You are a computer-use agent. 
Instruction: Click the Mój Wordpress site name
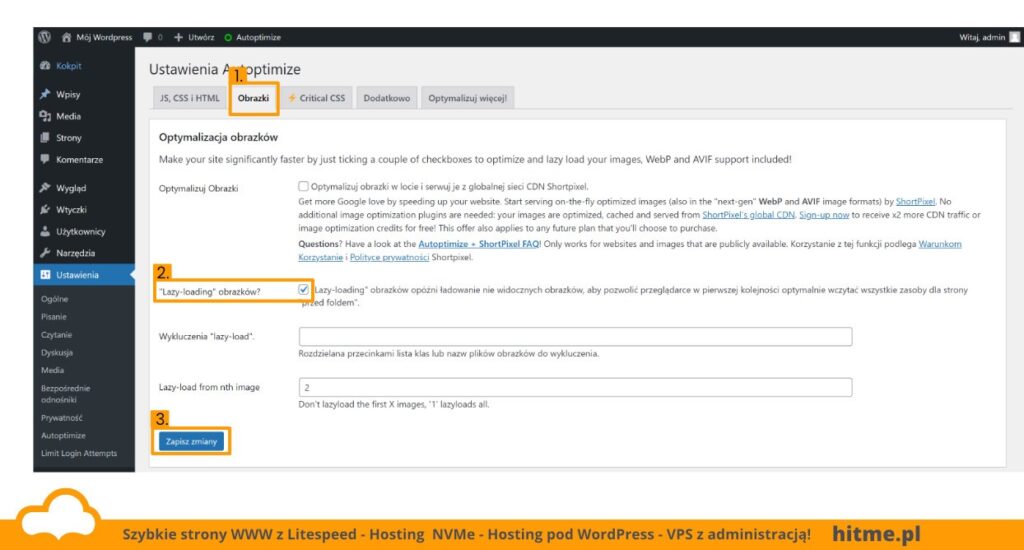104,37
